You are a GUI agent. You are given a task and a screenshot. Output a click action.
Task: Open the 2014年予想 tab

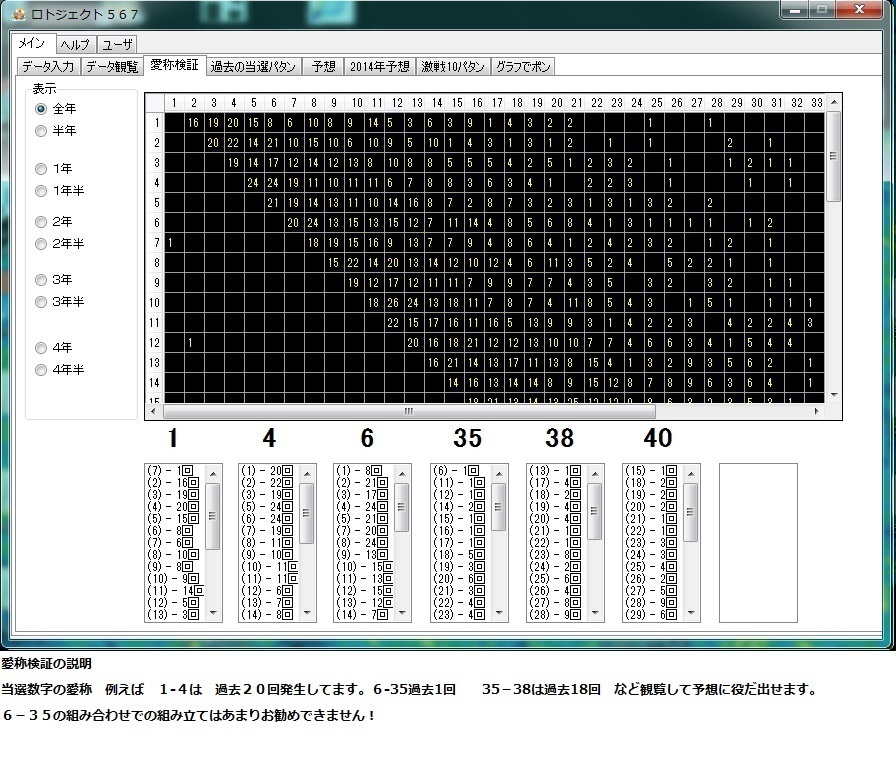(x=379, y=67)
